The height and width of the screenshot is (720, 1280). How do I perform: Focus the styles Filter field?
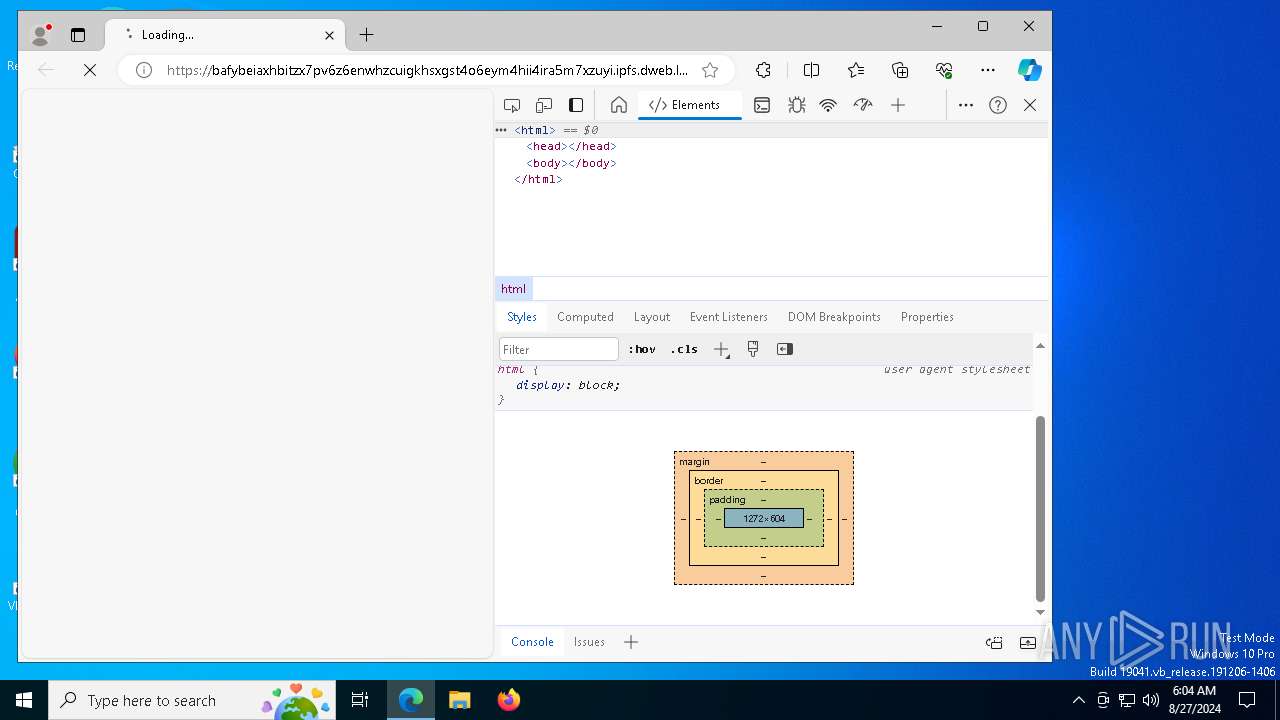click(x=559, y=349)
